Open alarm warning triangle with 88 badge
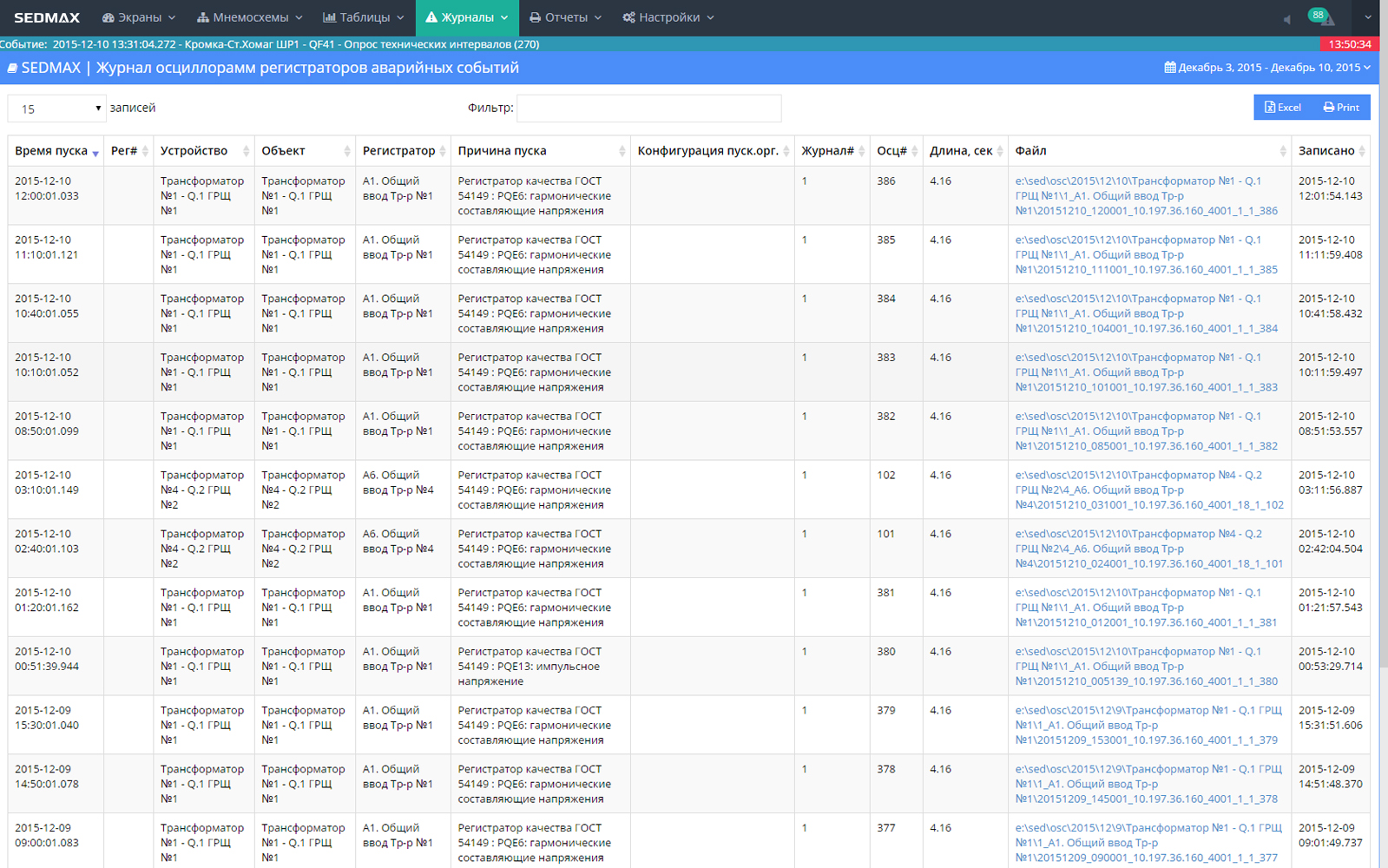Viewport: 1388px width, 868px height. (1325, 18)
